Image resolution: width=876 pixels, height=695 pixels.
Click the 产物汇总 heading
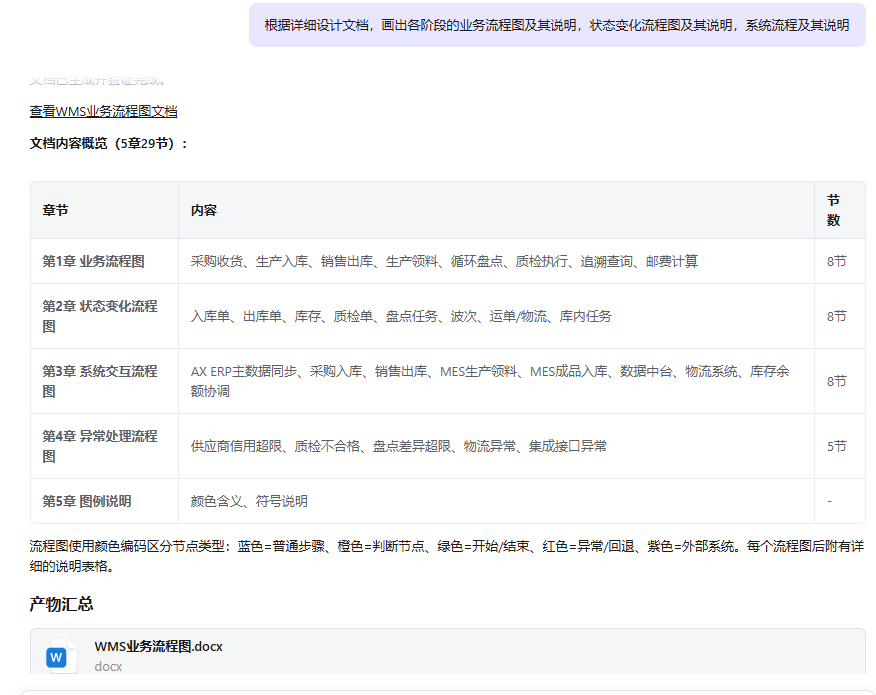62,604
